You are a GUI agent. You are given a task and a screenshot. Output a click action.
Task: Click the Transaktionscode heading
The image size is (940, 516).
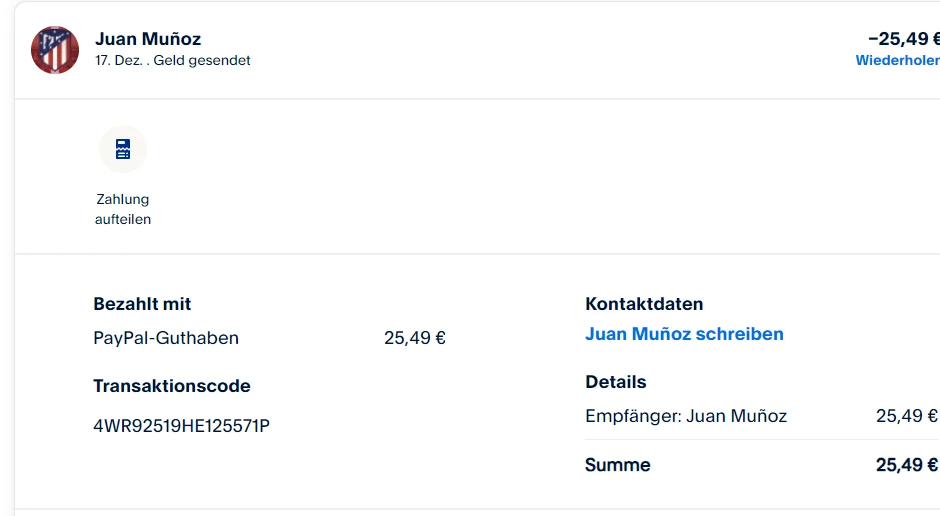click(x=172, y=386)
